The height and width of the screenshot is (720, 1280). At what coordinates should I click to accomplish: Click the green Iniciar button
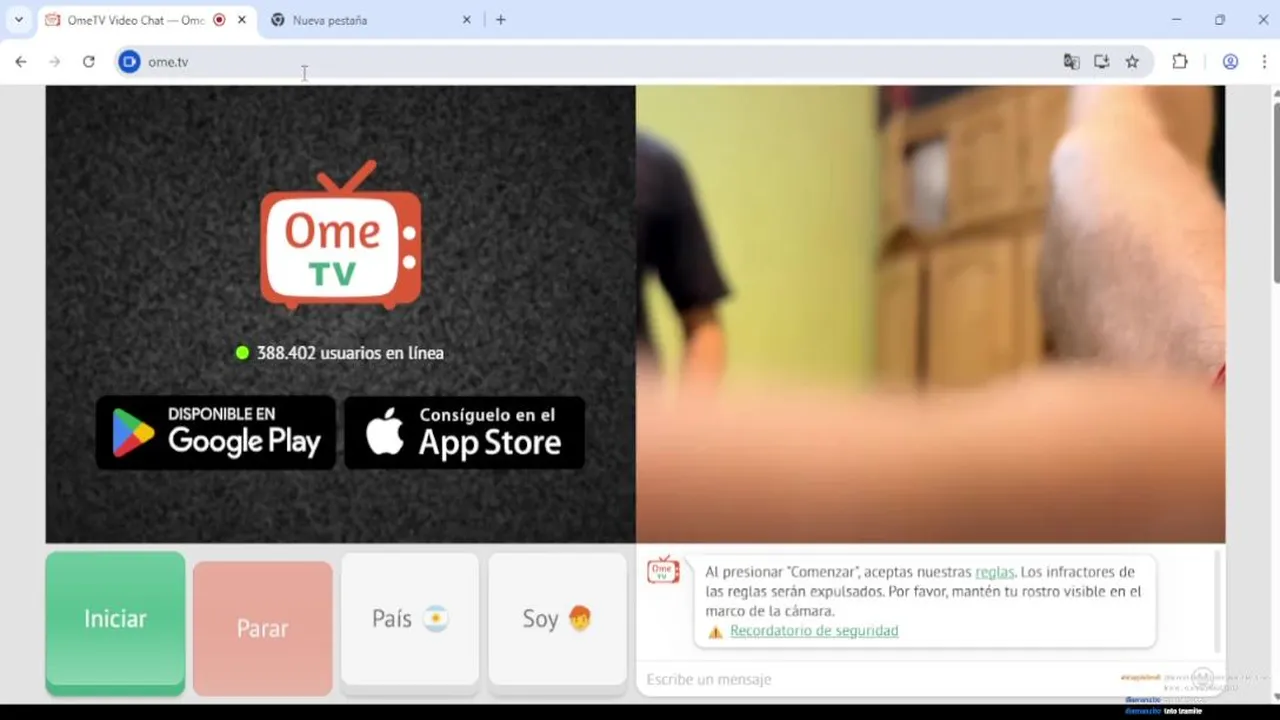tap(115, 622)
